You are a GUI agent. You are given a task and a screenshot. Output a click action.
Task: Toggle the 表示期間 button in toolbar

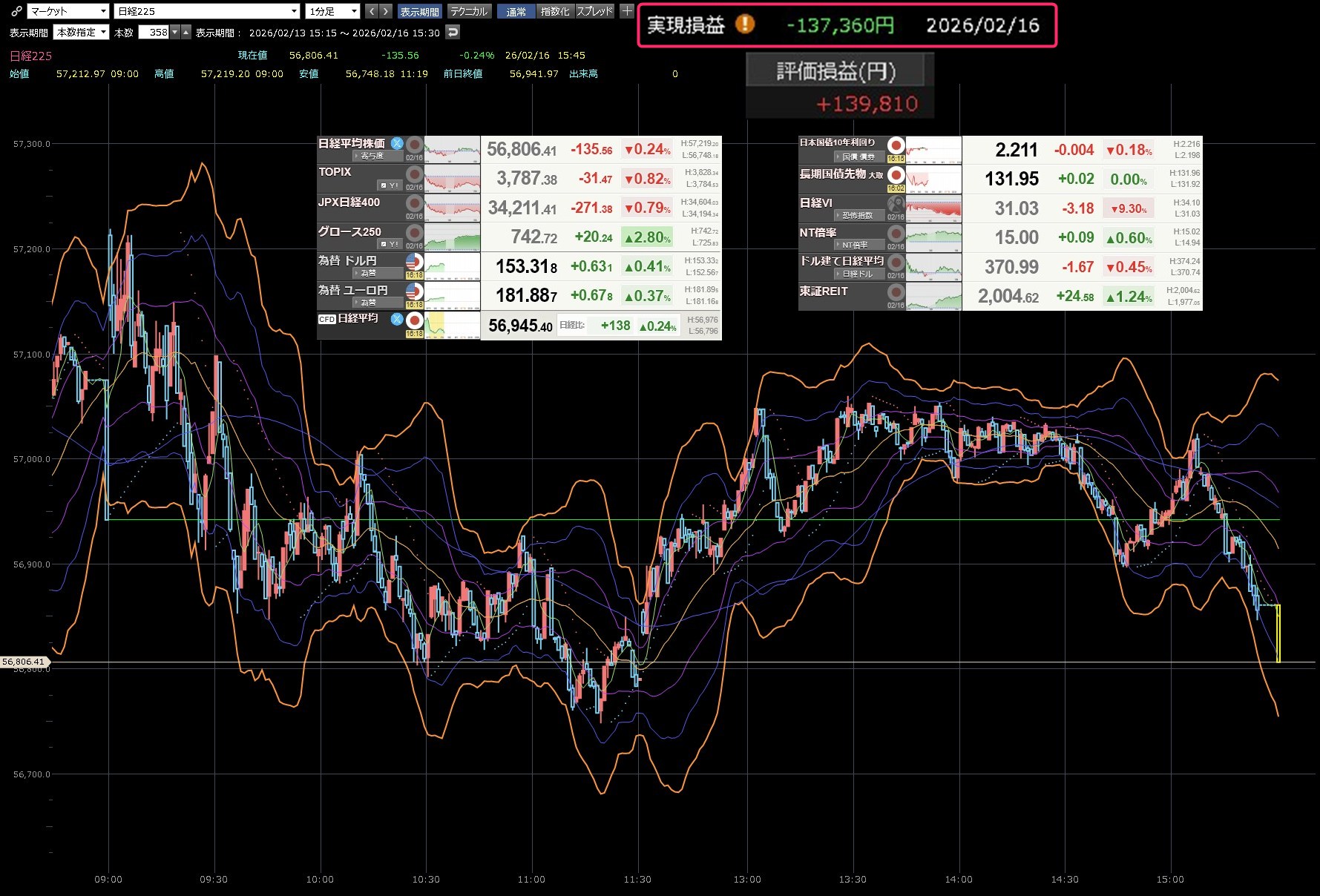pyautogui.click(x=419, y=11)
